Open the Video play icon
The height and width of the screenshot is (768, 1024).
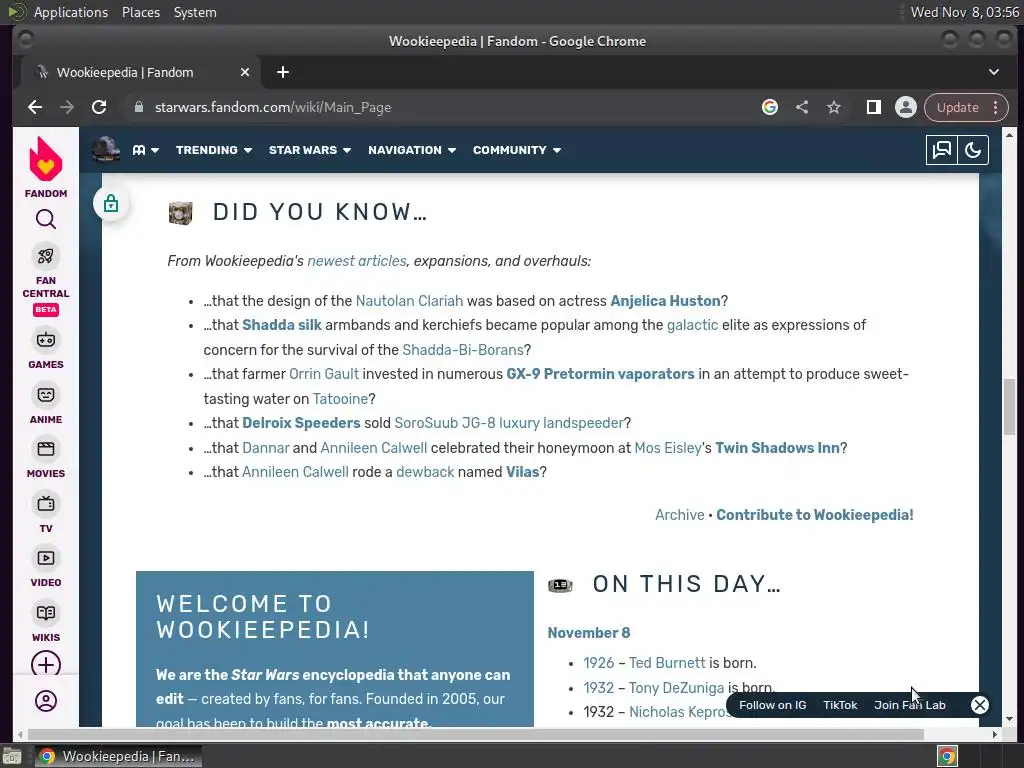point(46,558)
